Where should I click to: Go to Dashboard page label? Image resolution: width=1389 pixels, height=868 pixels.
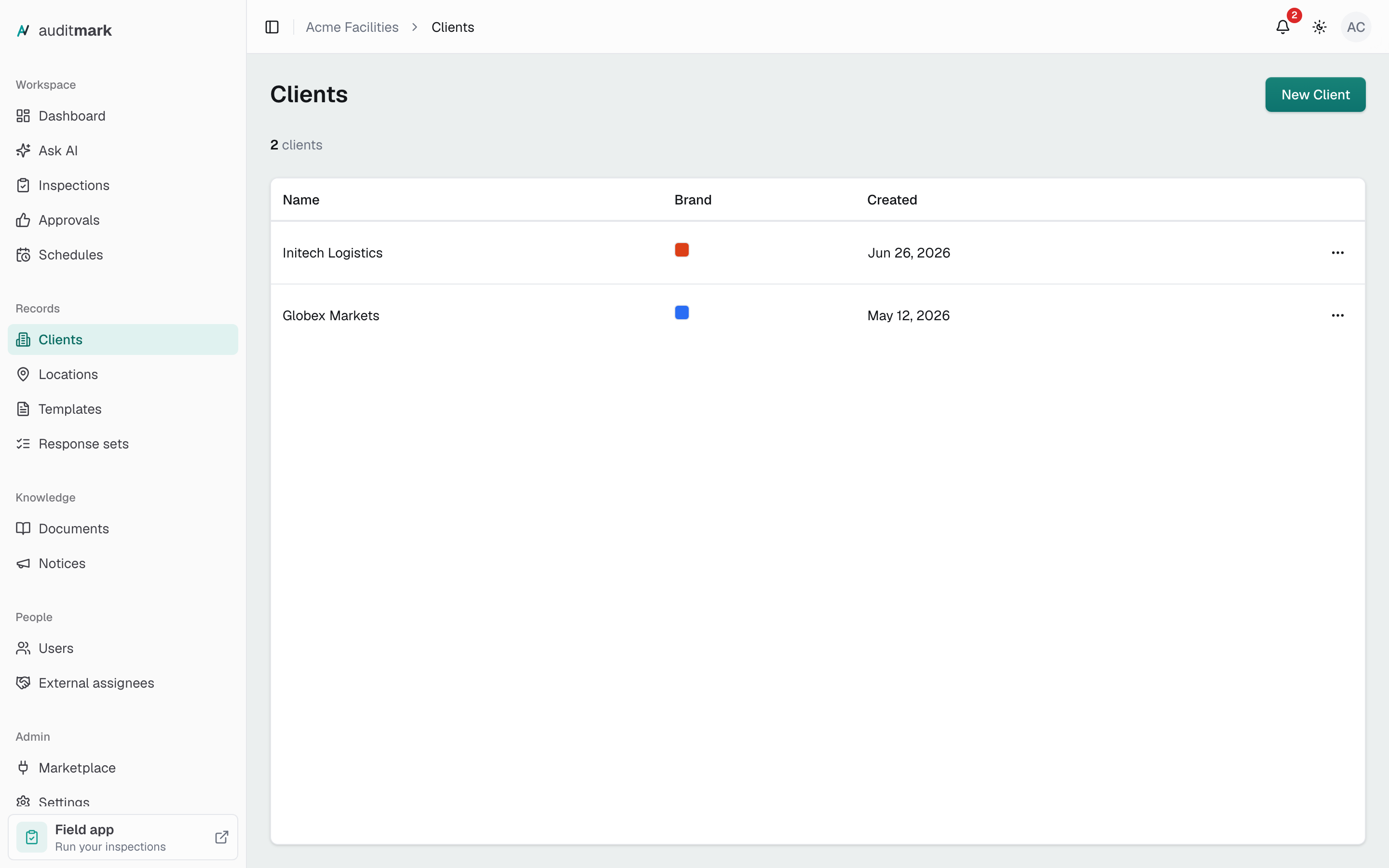click(72, 116)
